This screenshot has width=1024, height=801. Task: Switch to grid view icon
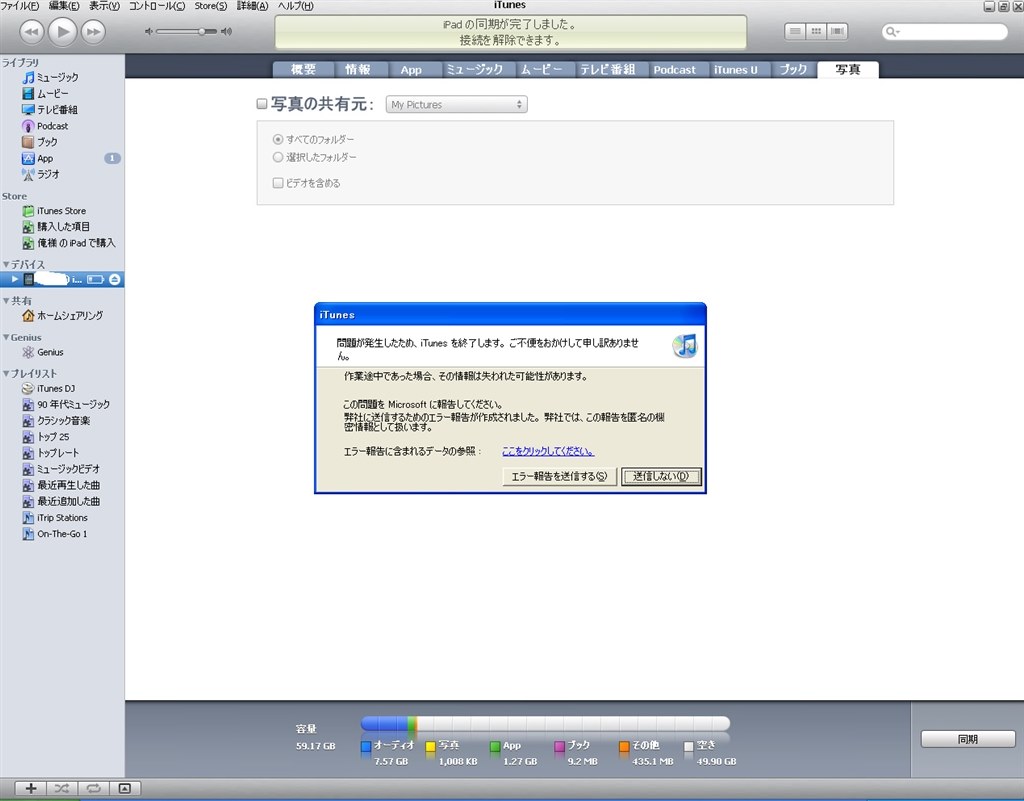(x=816, y=31)
